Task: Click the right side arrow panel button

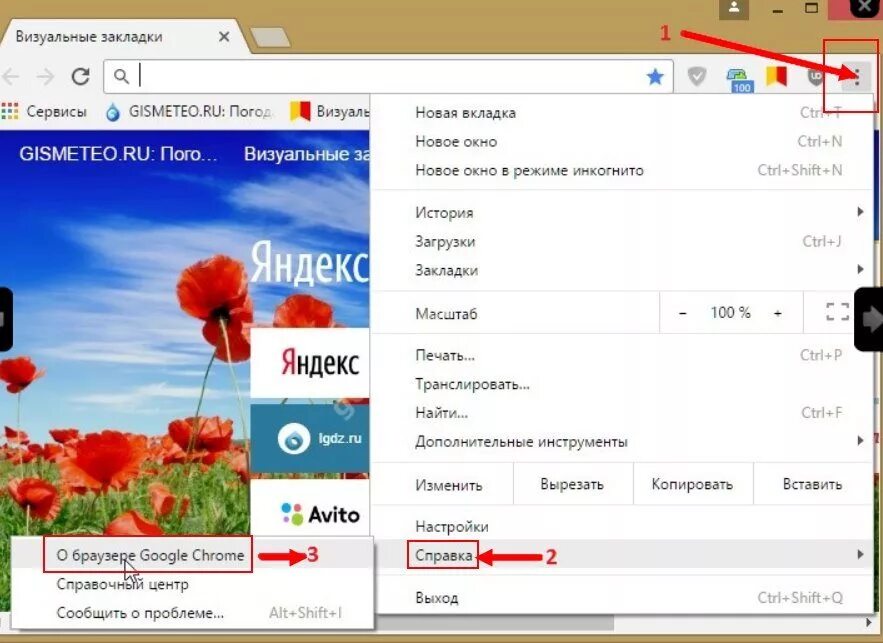Action: tap(869, 319)
